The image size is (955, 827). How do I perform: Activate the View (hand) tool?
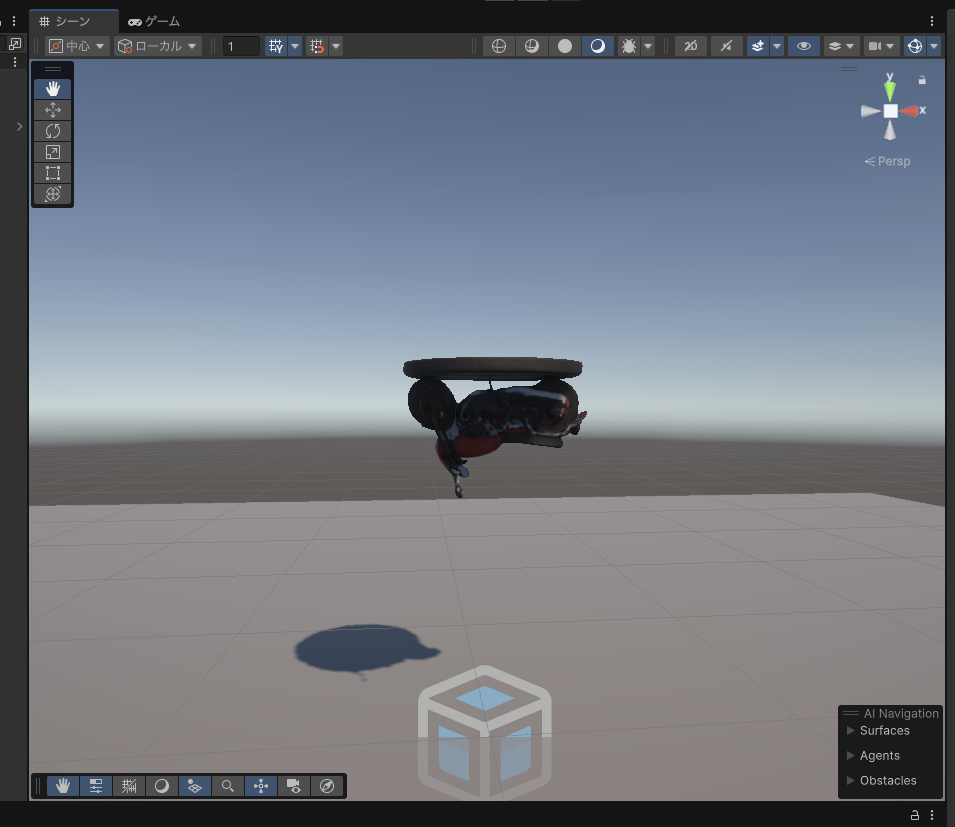[x=52, y=88]
